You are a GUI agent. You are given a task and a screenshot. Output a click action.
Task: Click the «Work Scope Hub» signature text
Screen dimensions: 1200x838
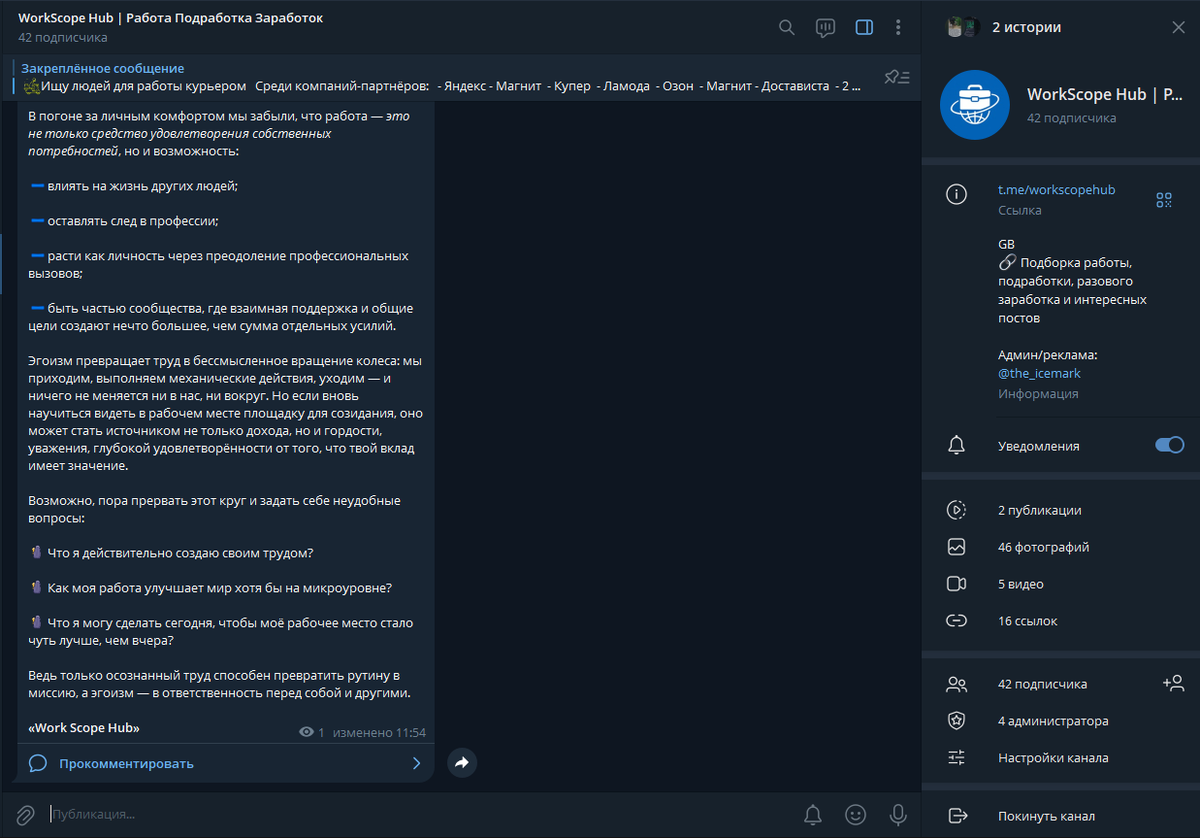point(84,728)
